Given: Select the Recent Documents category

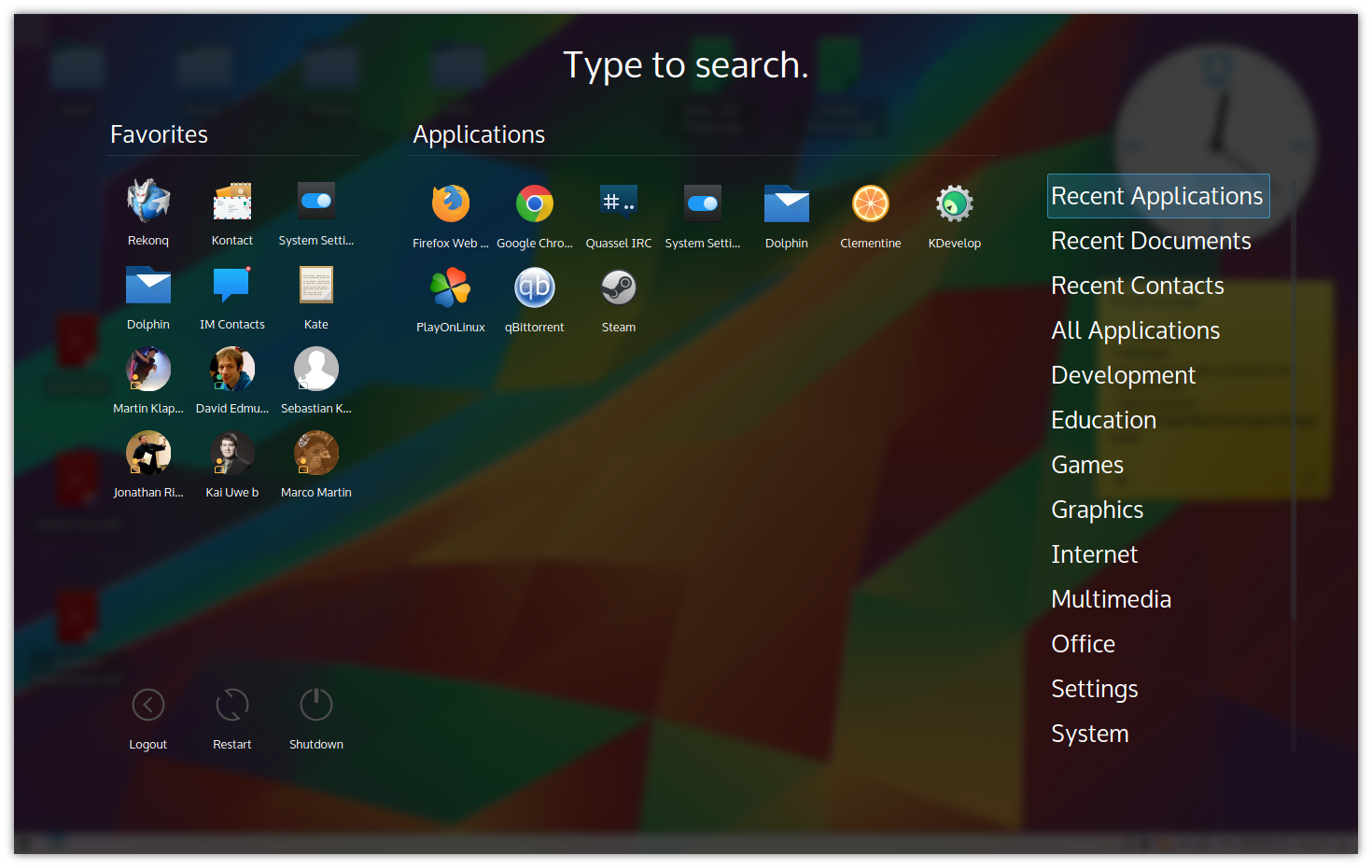Looking at the screenshot, I should (1151, 240).
